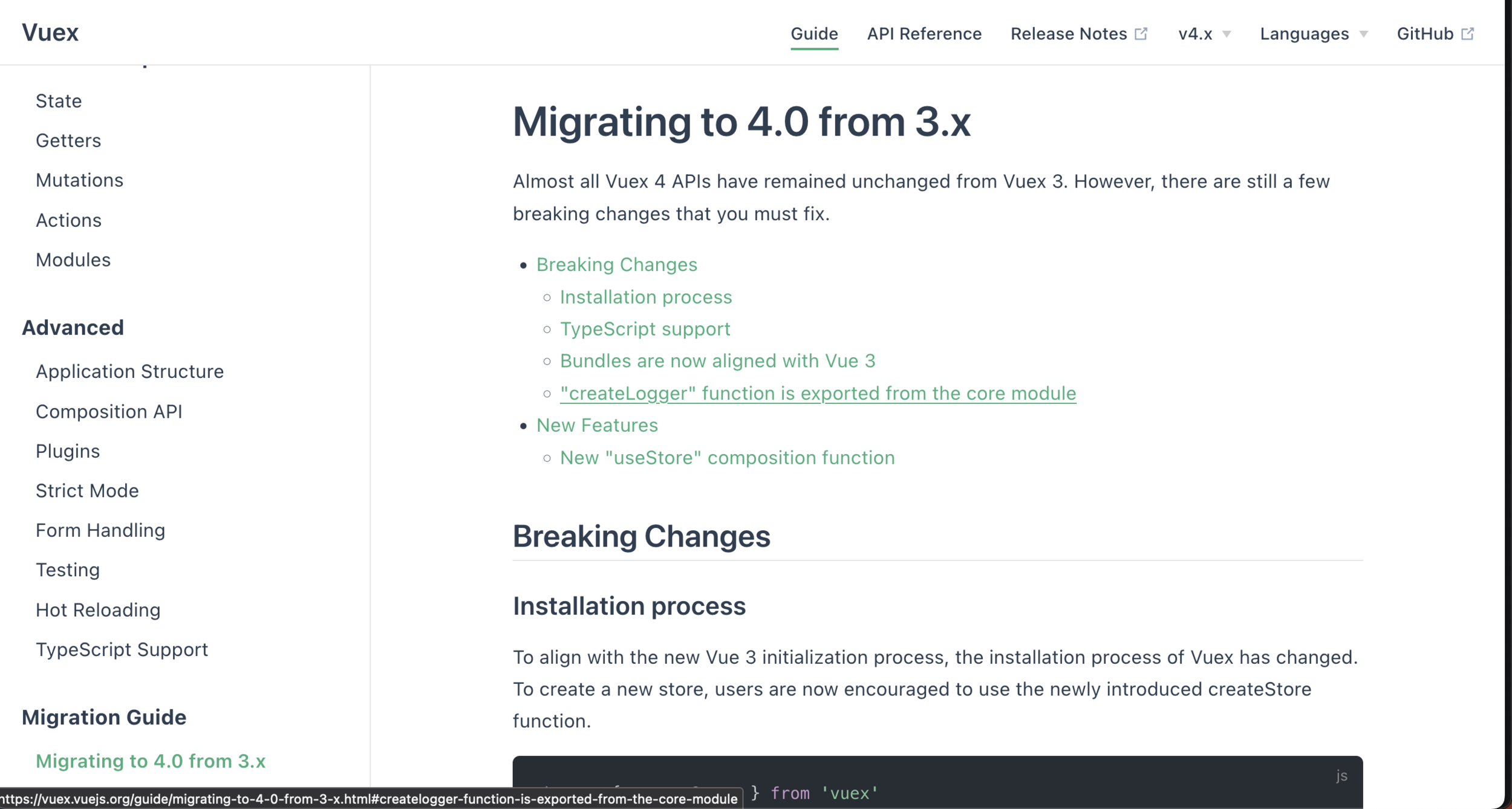This screenshot has width=1512, height=809.
Task: Follow the Installation process contents link
Action: click(x=645, y=297)
